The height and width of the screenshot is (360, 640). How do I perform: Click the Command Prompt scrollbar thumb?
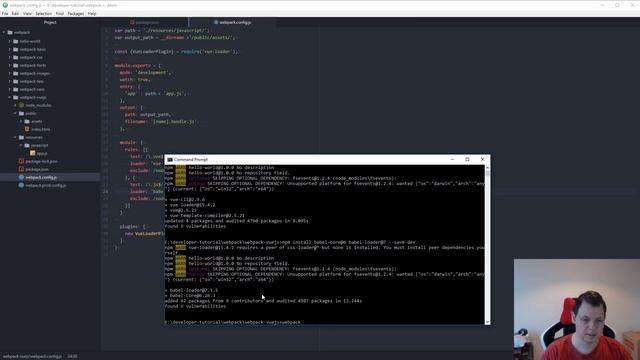pyautogui.click(x=487, y=173)
